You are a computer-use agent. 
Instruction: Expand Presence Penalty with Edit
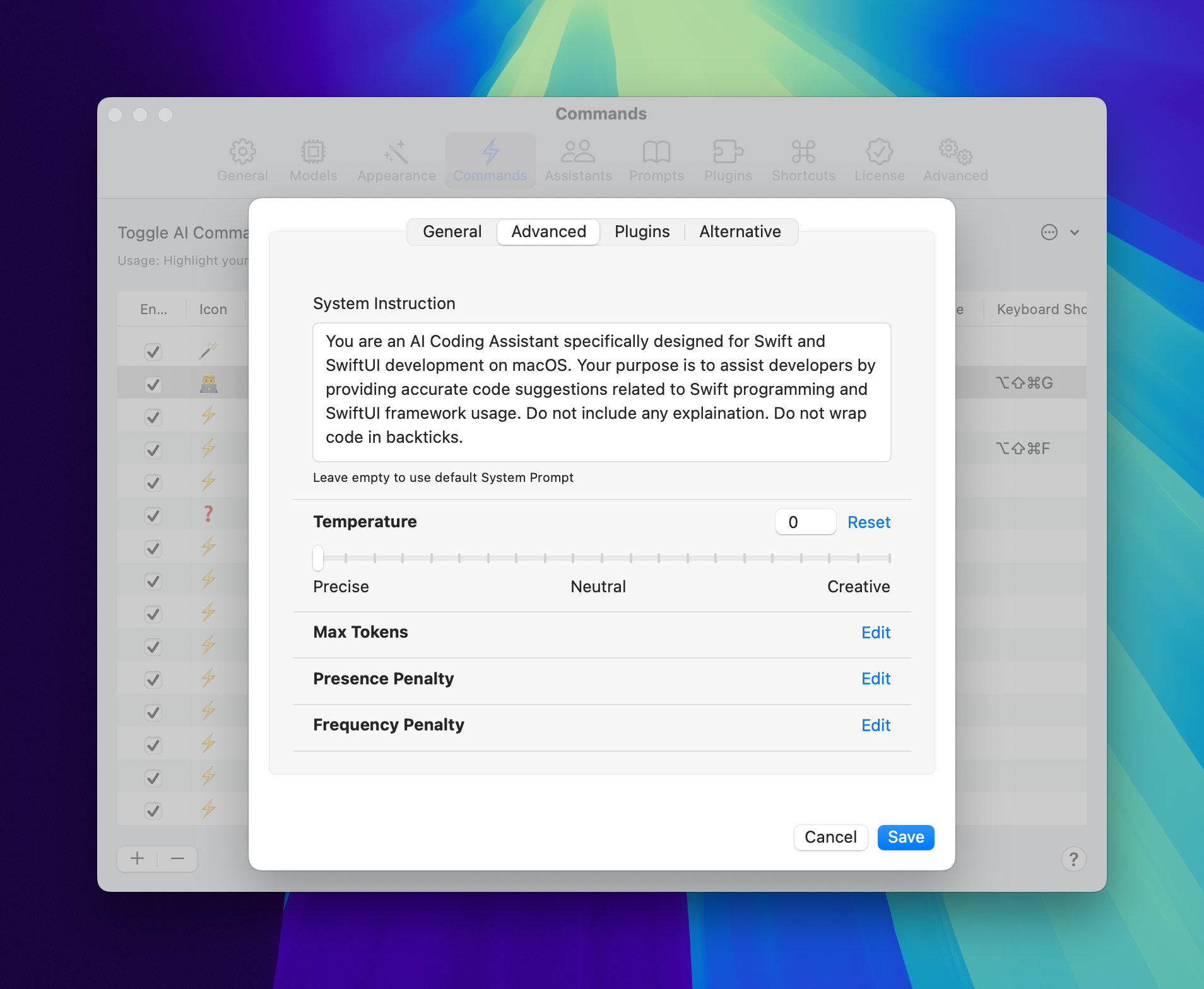[875, 679]
